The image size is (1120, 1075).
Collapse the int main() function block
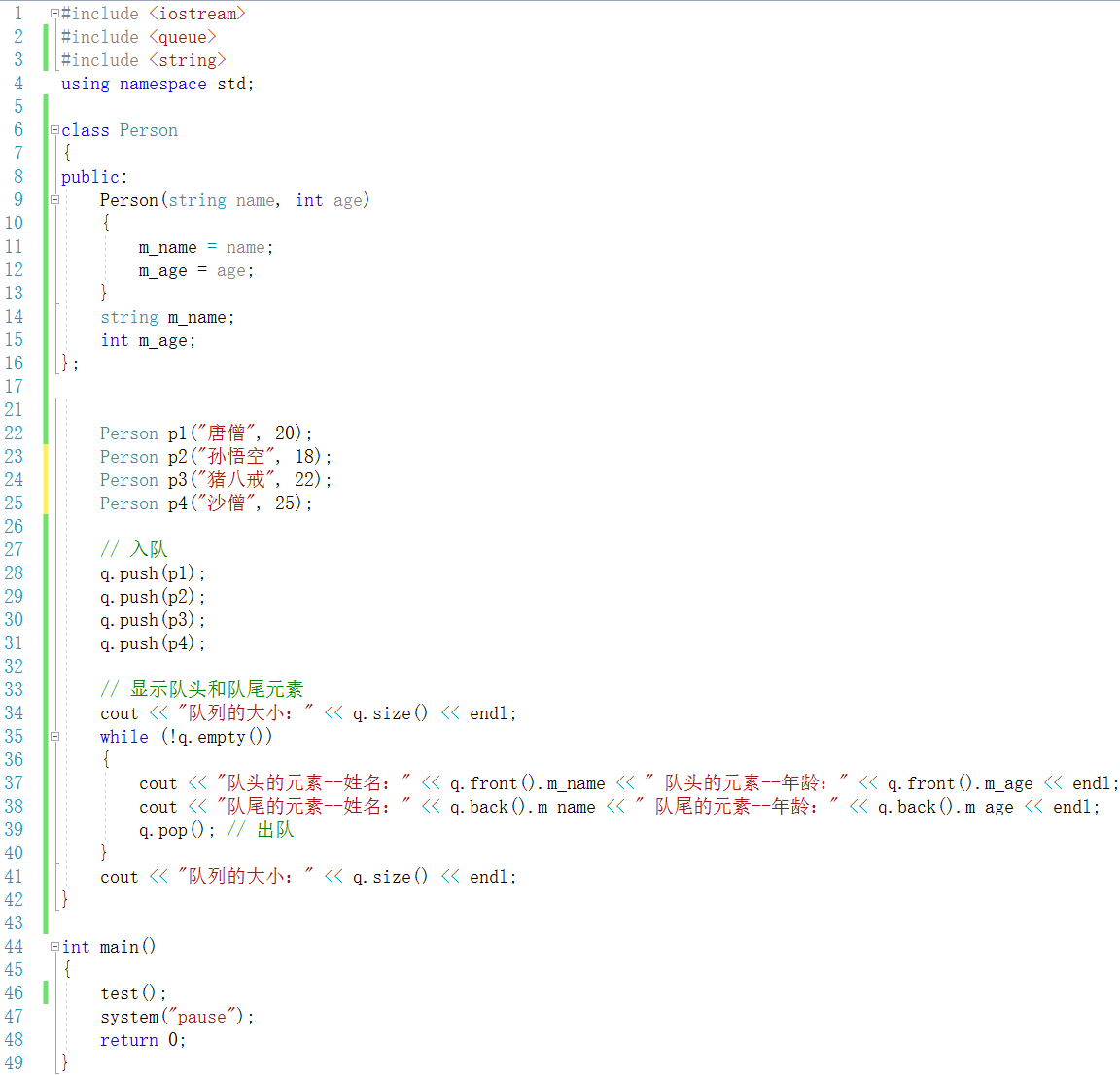click(54, 947)
